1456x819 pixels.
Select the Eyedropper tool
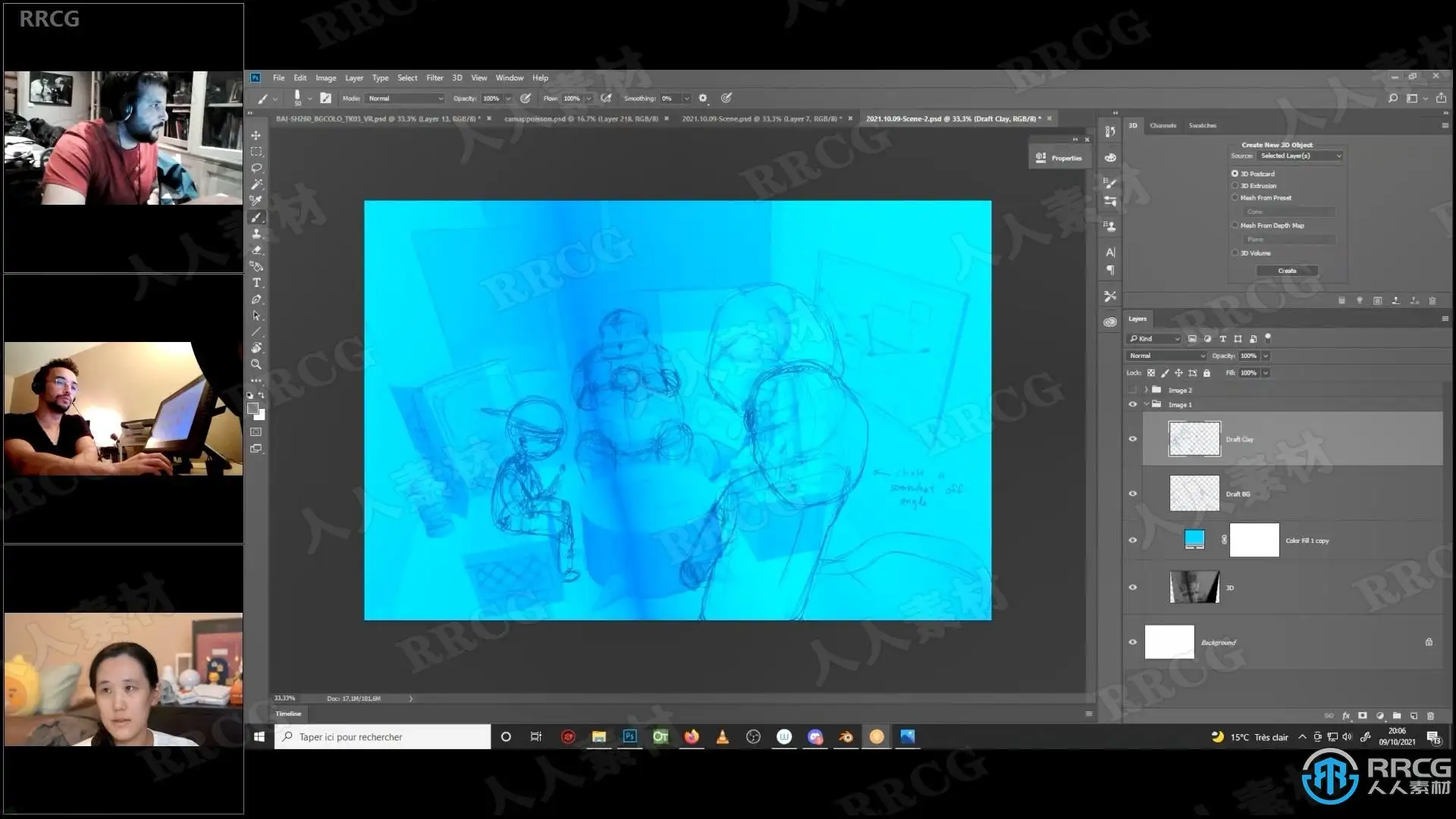coord(256,201)
